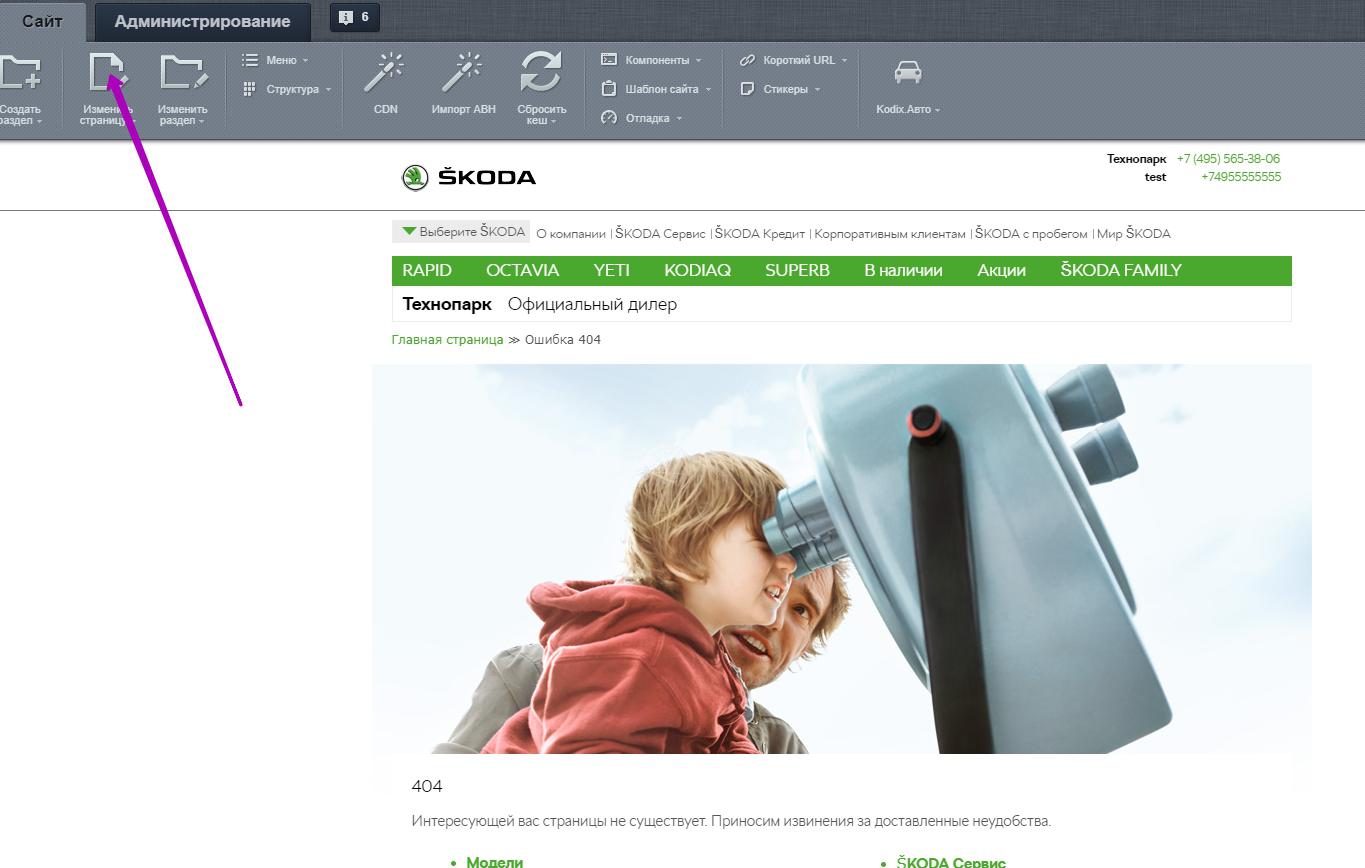This screenshot has height=868, width=1365.
Task: Follow the Мир ŠKODA link
Action: tap(1134, 234)
